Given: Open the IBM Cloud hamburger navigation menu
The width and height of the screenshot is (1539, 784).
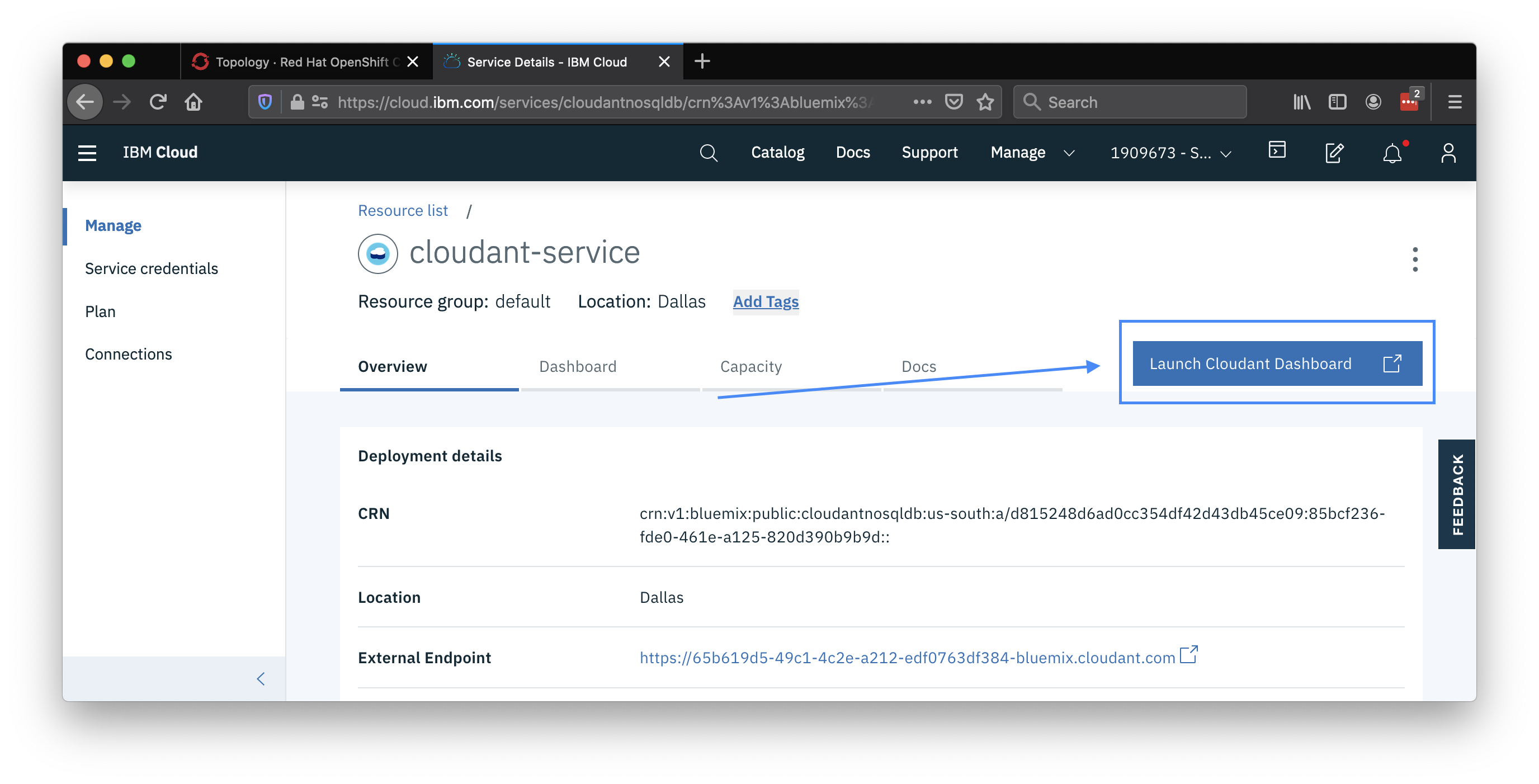Looking at the screenshot, I should pos(87,153).
